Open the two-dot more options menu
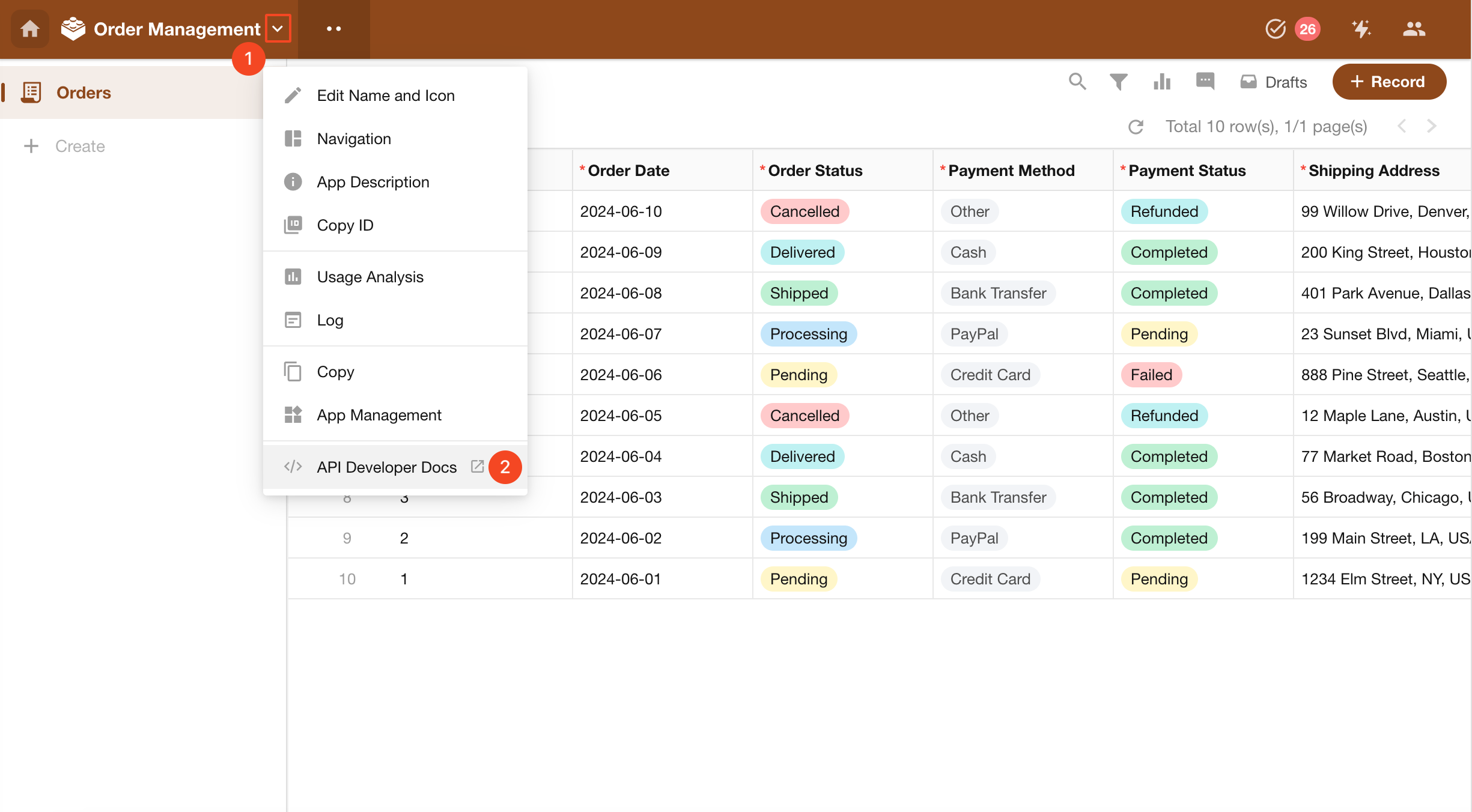Screen dimensions: 1472x812 coord(333,29)
